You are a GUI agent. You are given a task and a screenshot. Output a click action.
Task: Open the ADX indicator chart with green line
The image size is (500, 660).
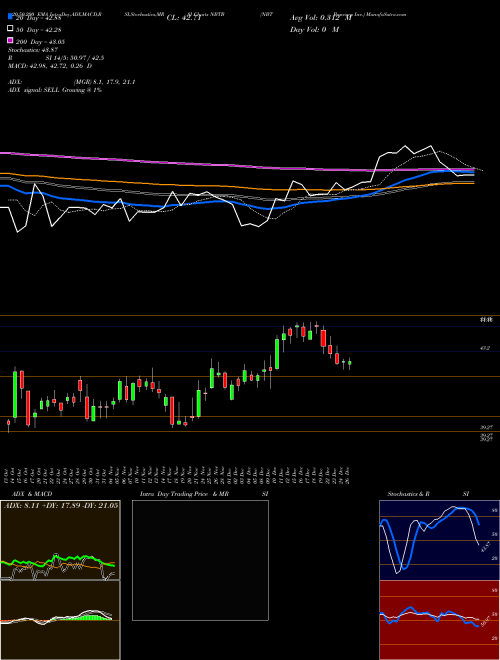pos(60,540)
